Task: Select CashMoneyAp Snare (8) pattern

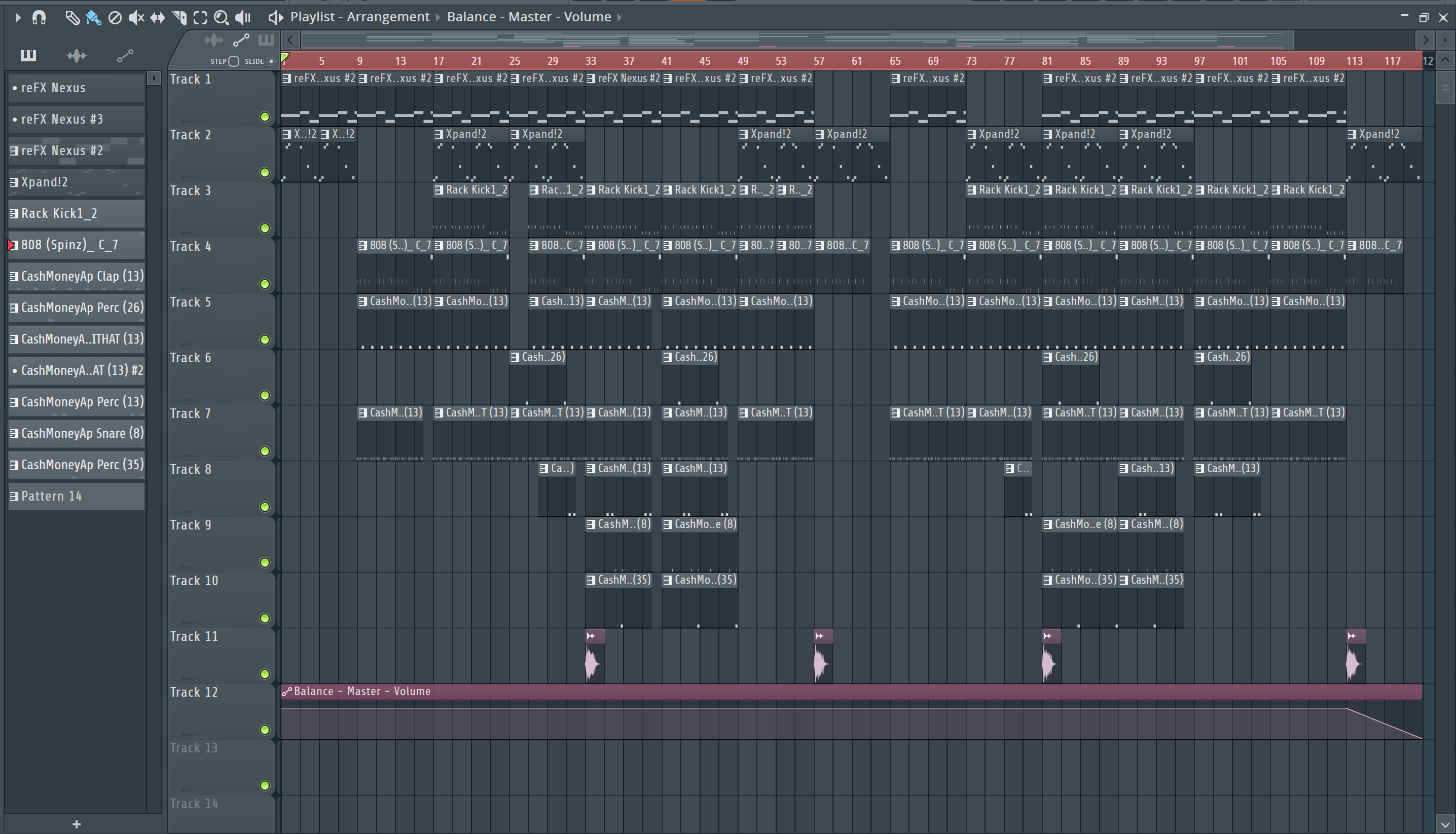Action: 76,434
